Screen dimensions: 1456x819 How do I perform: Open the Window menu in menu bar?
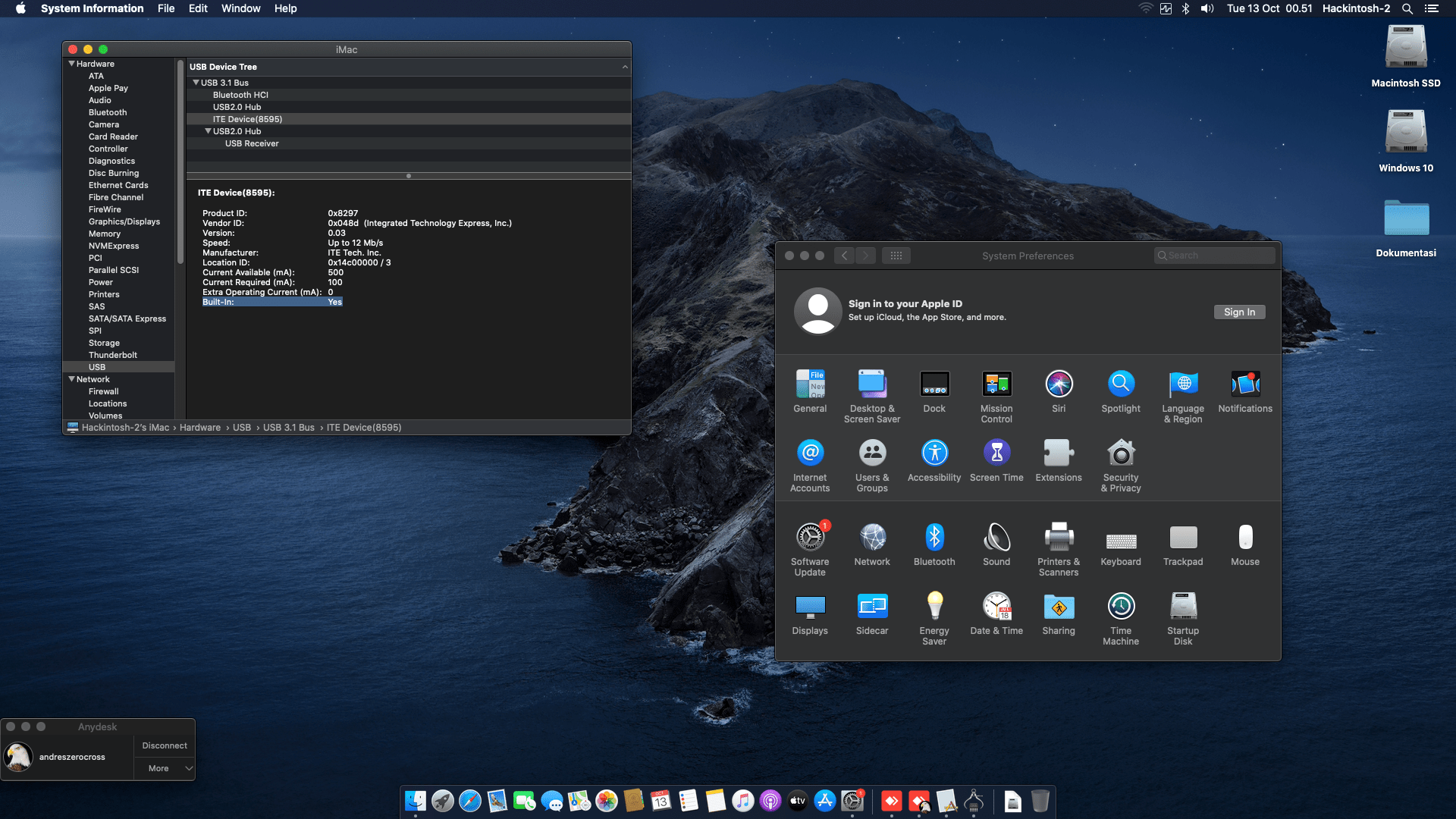pyautogui.click(x=240, y=8)
